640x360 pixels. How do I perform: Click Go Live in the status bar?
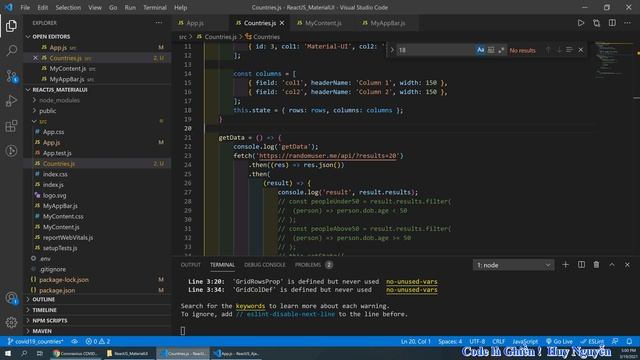coord(559,341)
